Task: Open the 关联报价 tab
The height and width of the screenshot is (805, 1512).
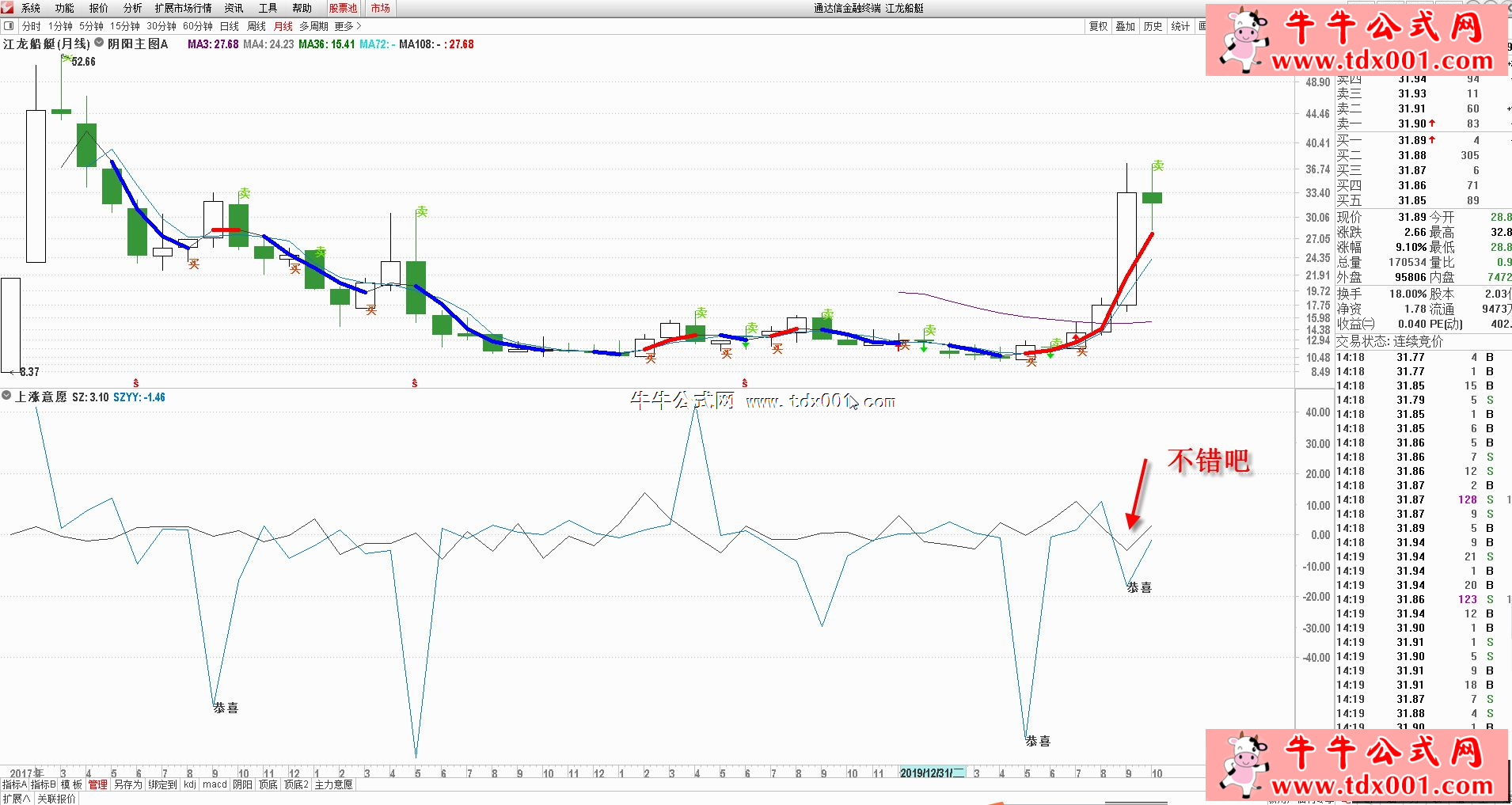Action: tap(56, 799)
